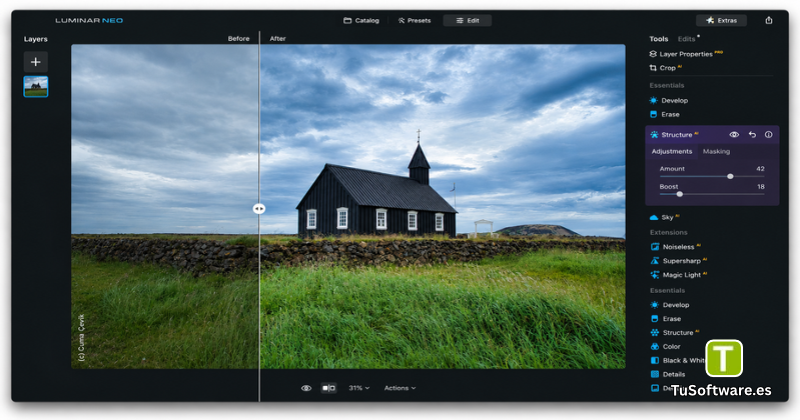Open the top Erase tool
This screenshot has width=800, height=420.
point(665,114)
